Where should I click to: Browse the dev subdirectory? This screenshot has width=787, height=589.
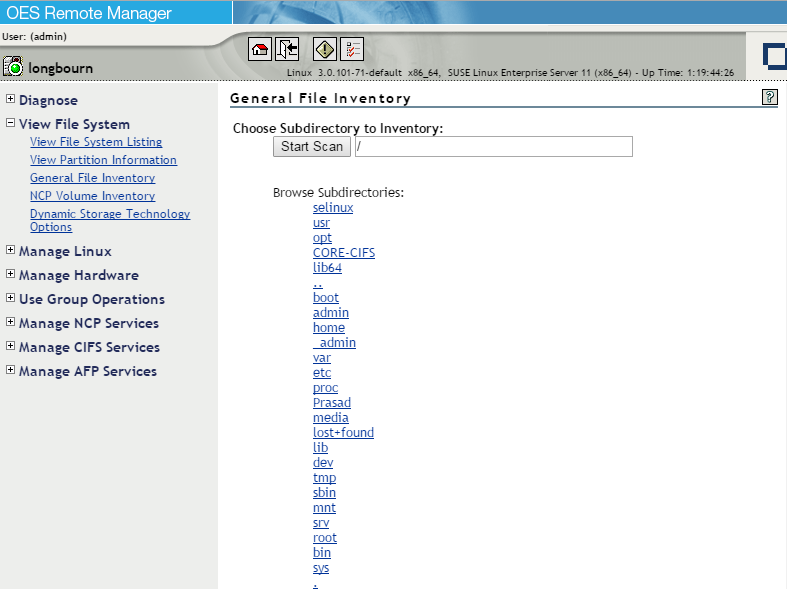[x=323, y=463]
